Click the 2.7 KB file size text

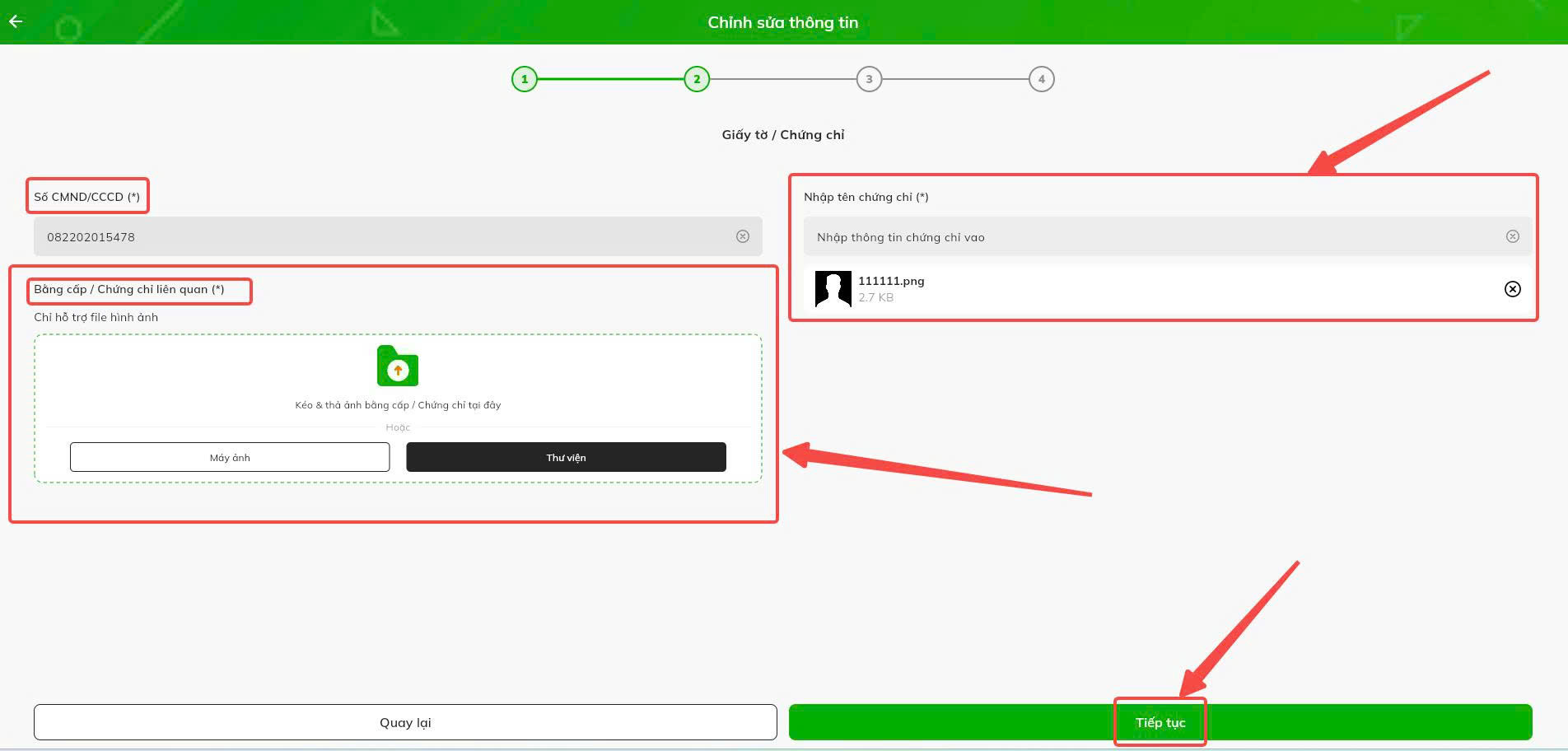pos(875,297)
